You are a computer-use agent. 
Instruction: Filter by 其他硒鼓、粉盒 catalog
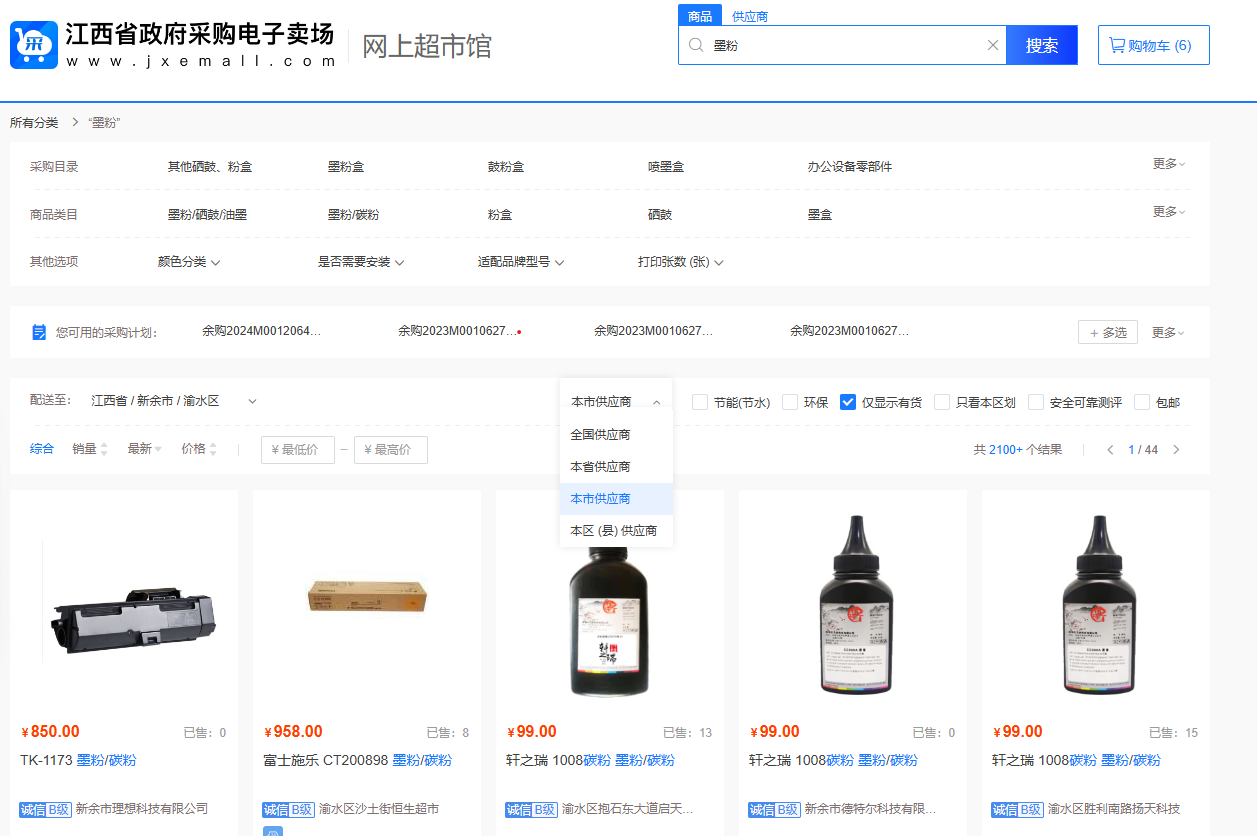tap(210, 167)
